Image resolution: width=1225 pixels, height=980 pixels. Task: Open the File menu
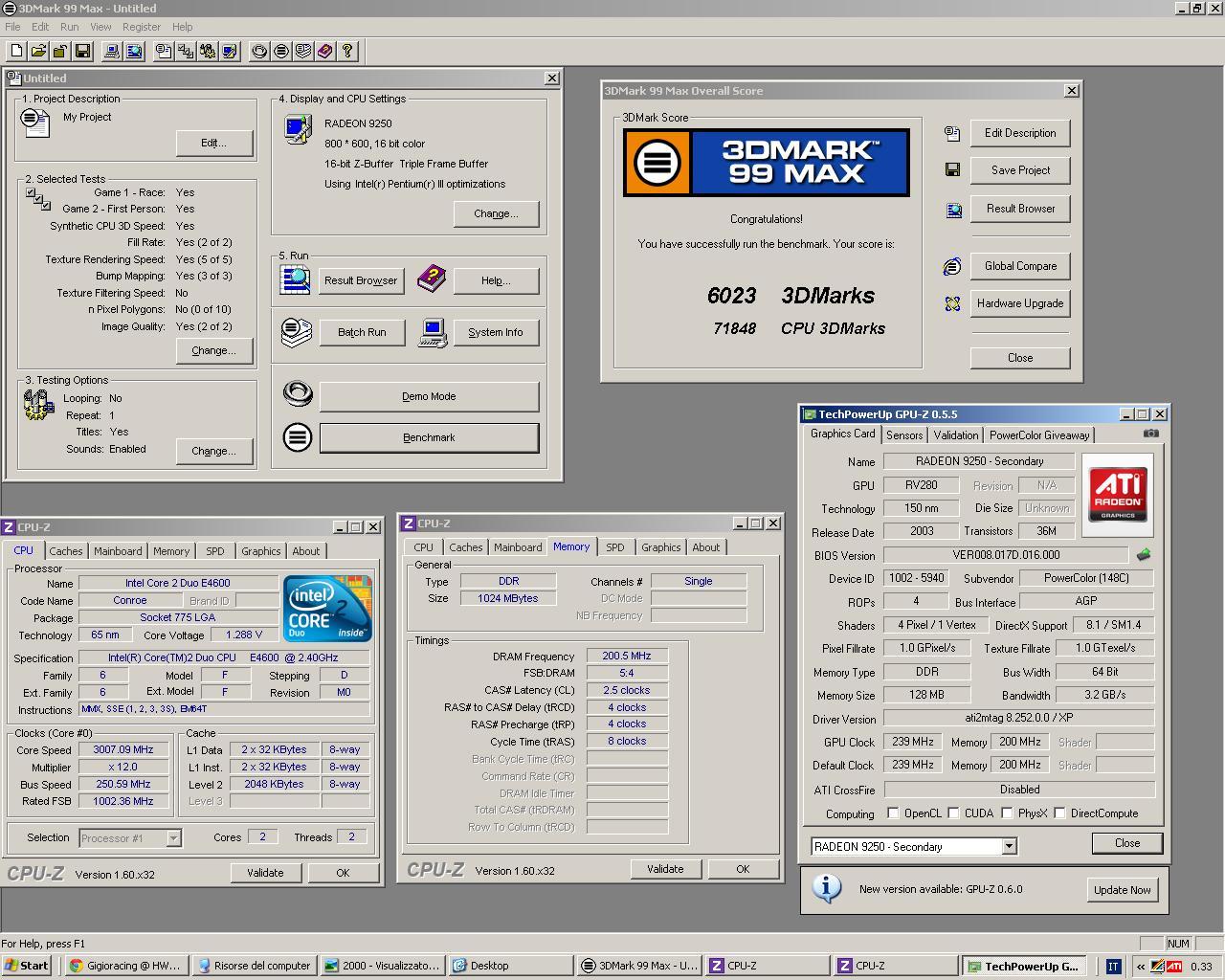[12, 27]
